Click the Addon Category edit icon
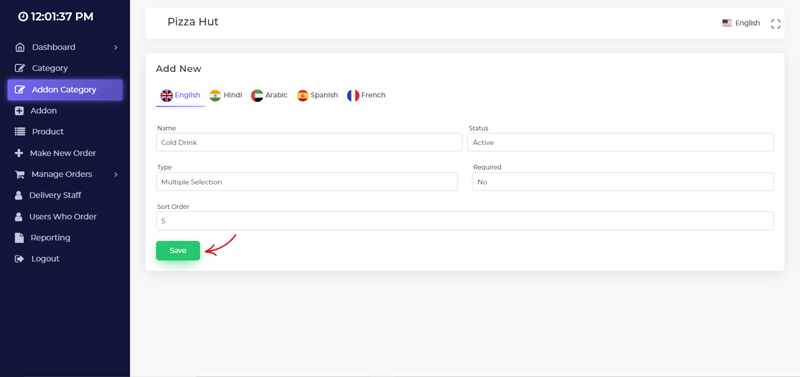 coord(20,89)
